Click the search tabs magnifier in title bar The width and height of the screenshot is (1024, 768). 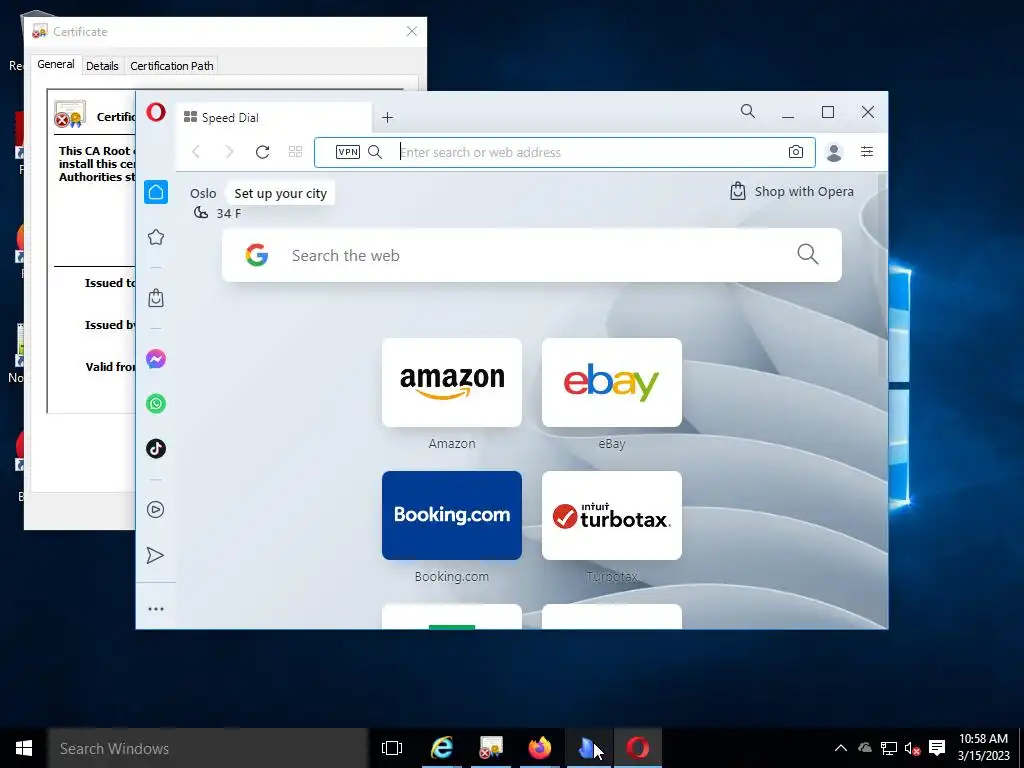748,112
